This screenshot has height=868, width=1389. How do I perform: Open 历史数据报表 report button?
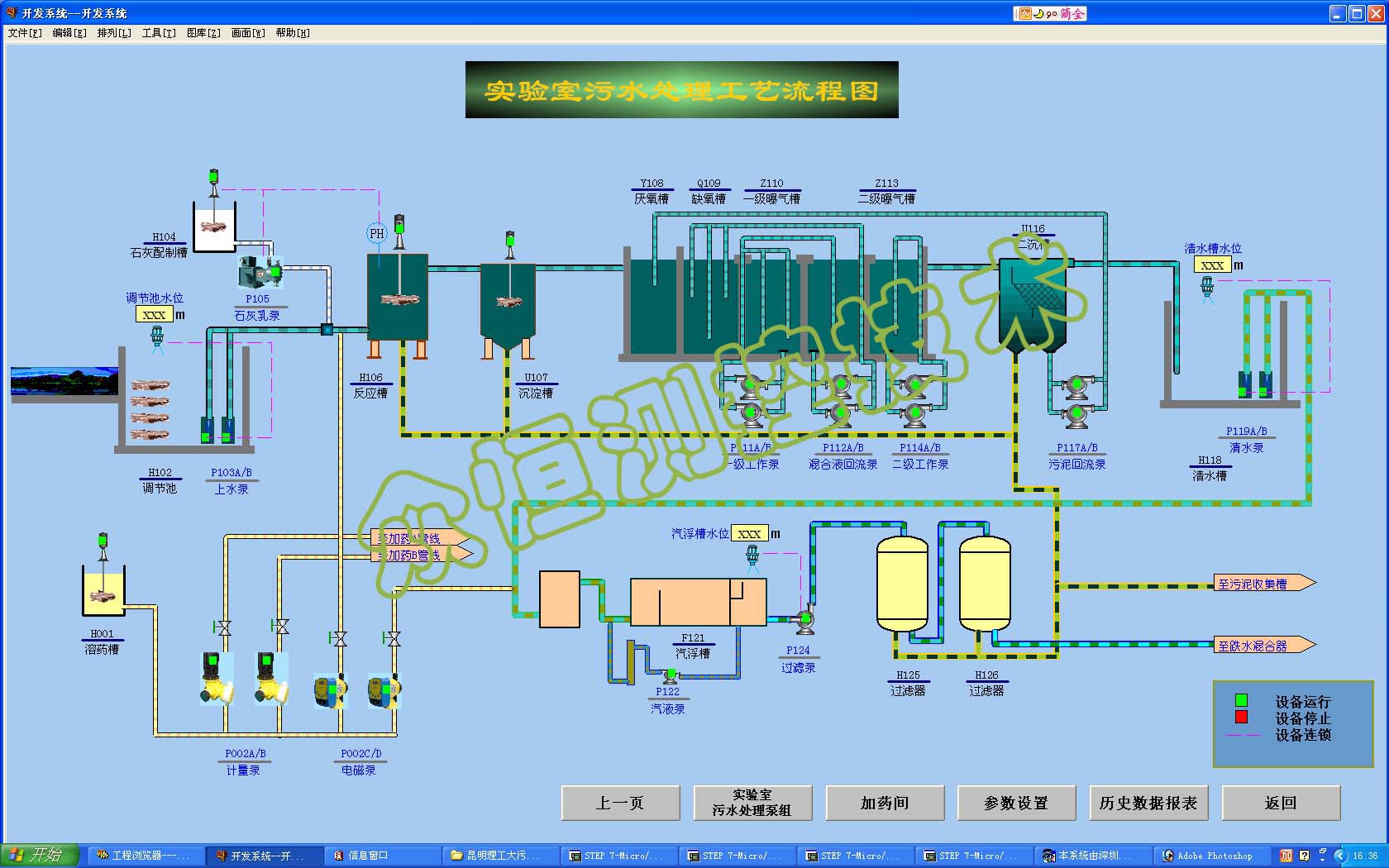(1148, 803)
